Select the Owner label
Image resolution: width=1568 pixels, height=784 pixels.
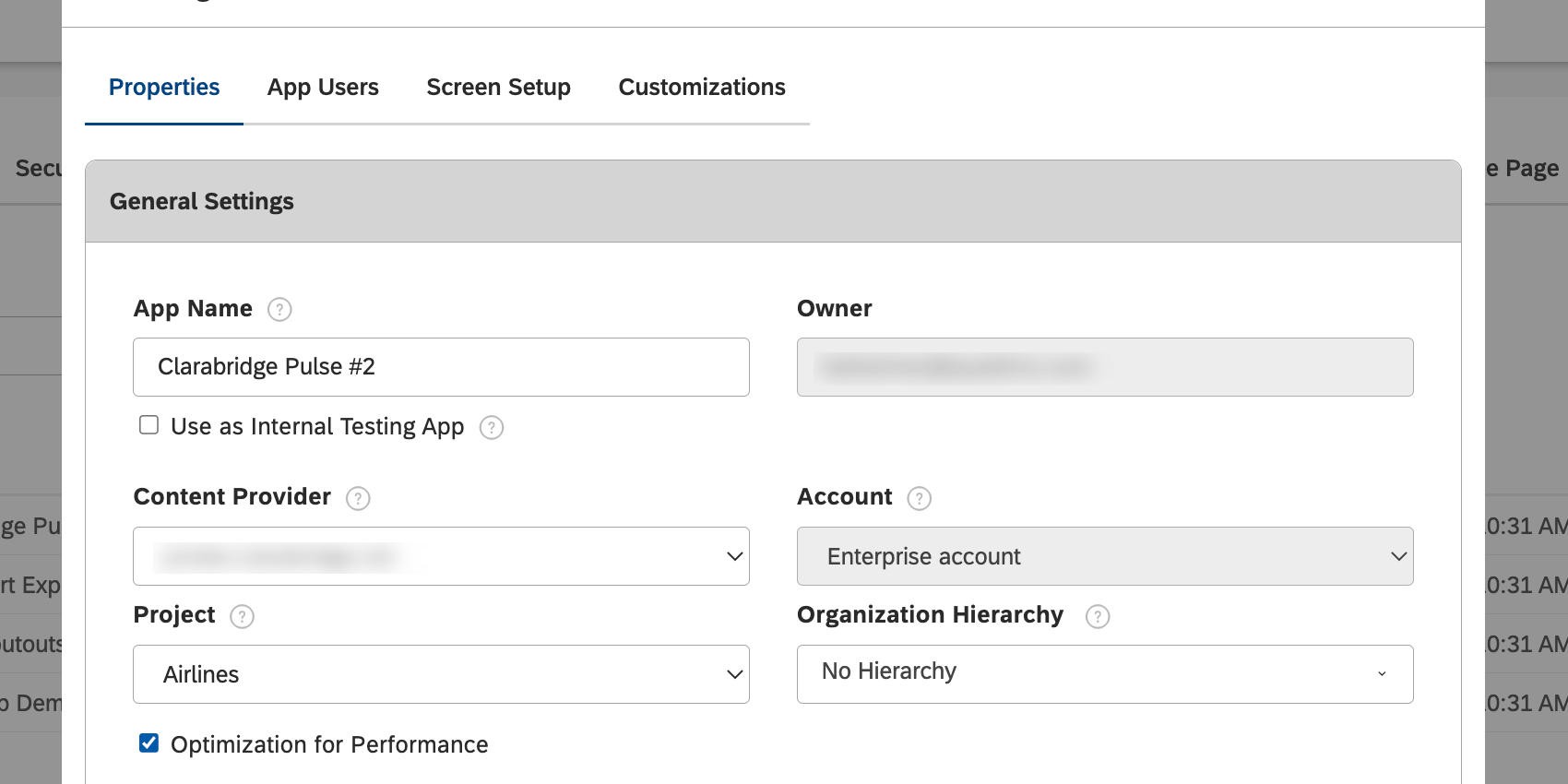(x=835, y=308)
